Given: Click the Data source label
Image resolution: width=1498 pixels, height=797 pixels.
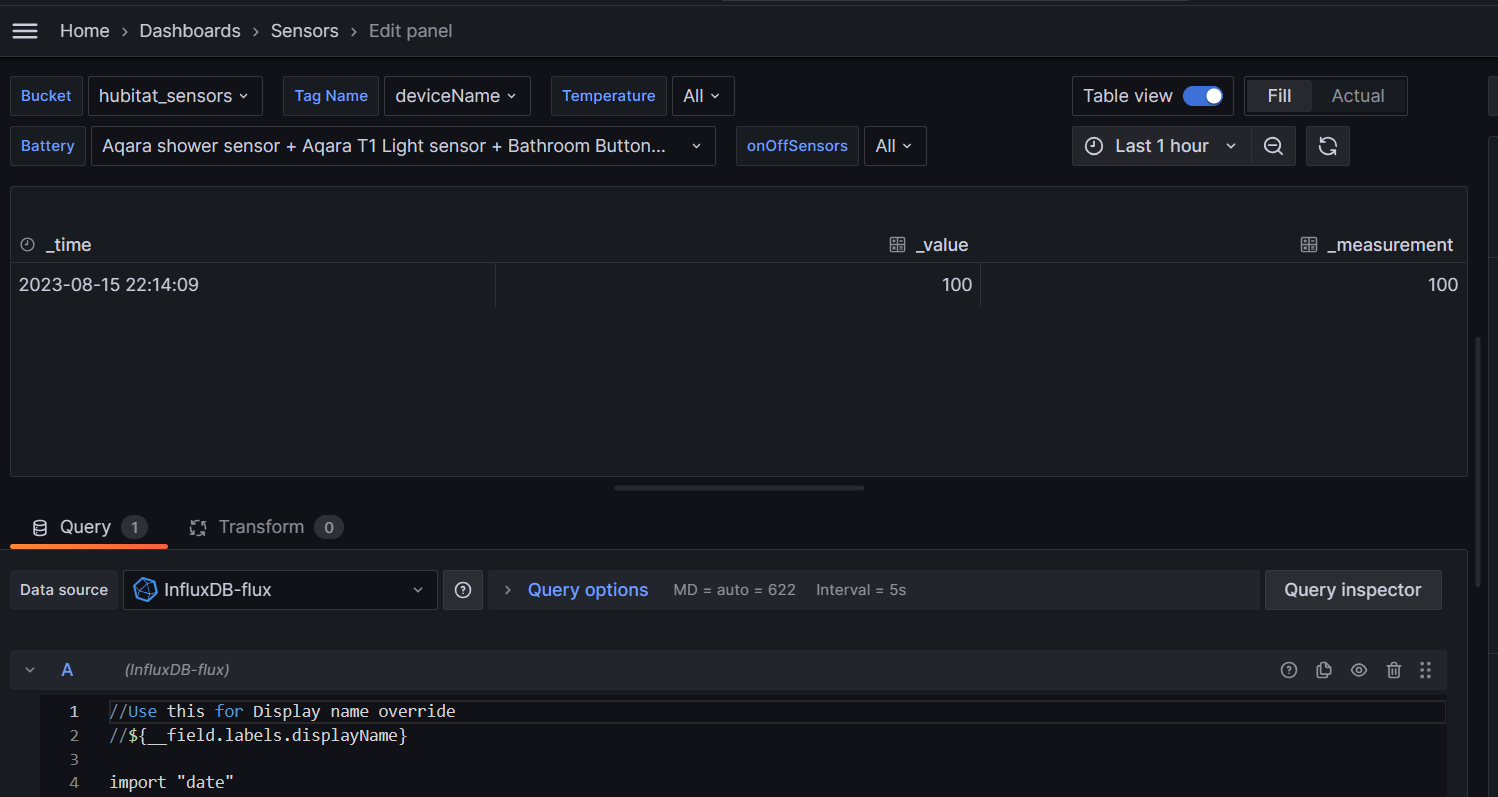Looking at the screenshot, I should pos(64,590).
